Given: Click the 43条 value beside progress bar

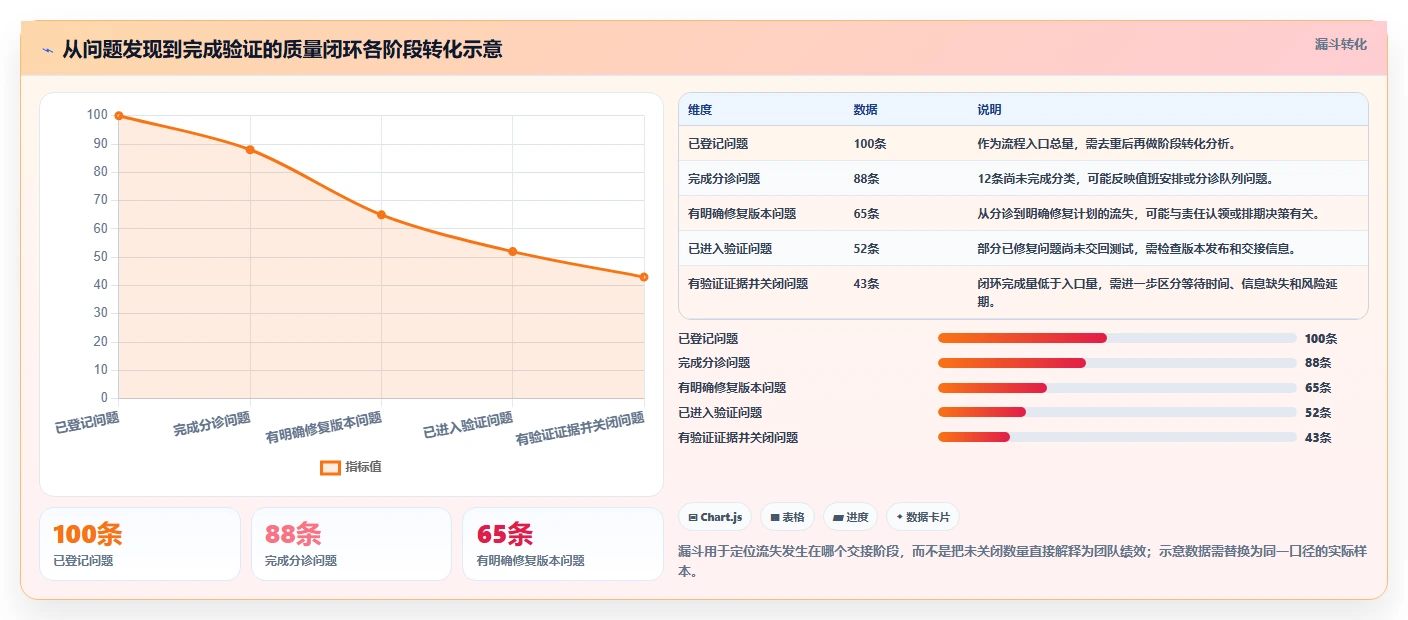Looking at the screenshot, I should click(x=1318, y=438).
